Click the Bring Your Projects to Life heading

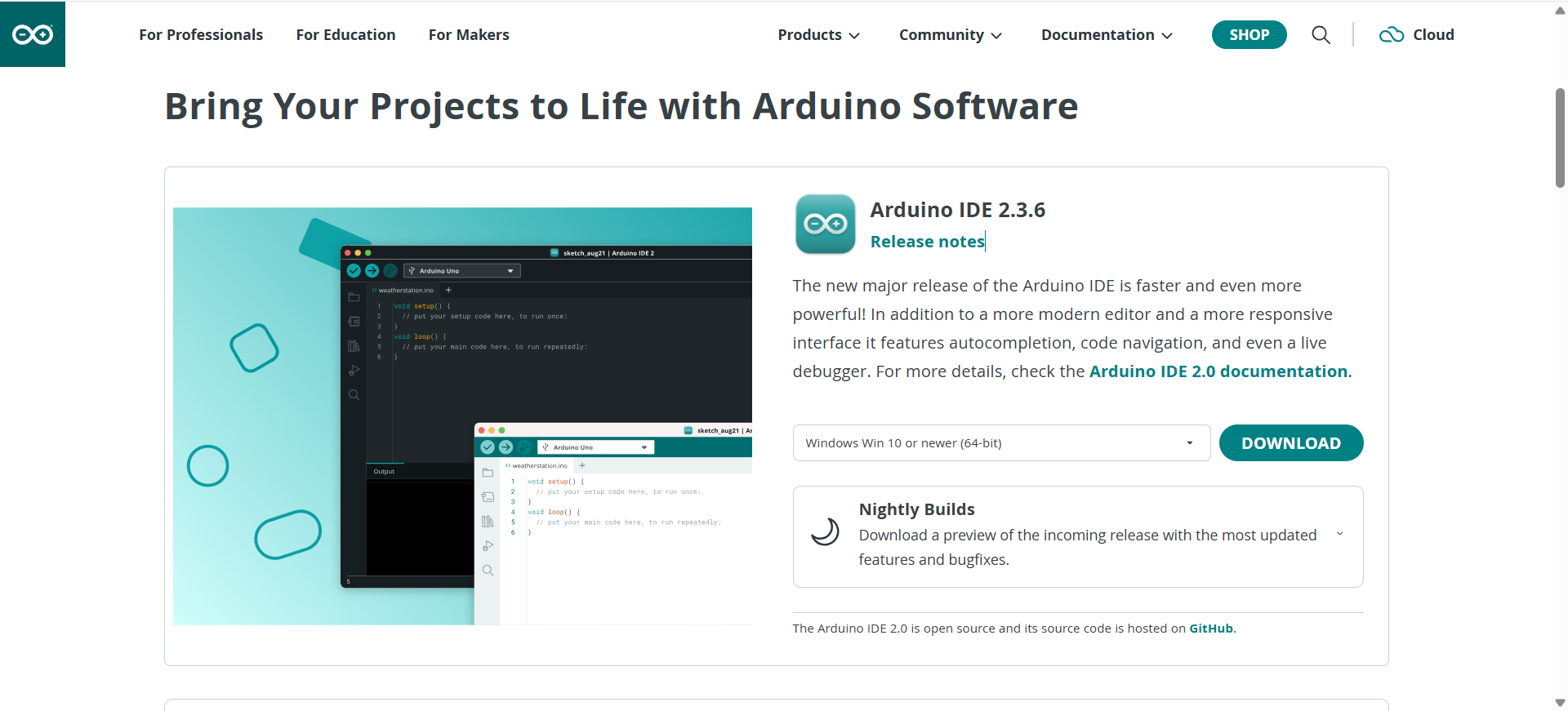pyautogui.click(x=621, y=107)
